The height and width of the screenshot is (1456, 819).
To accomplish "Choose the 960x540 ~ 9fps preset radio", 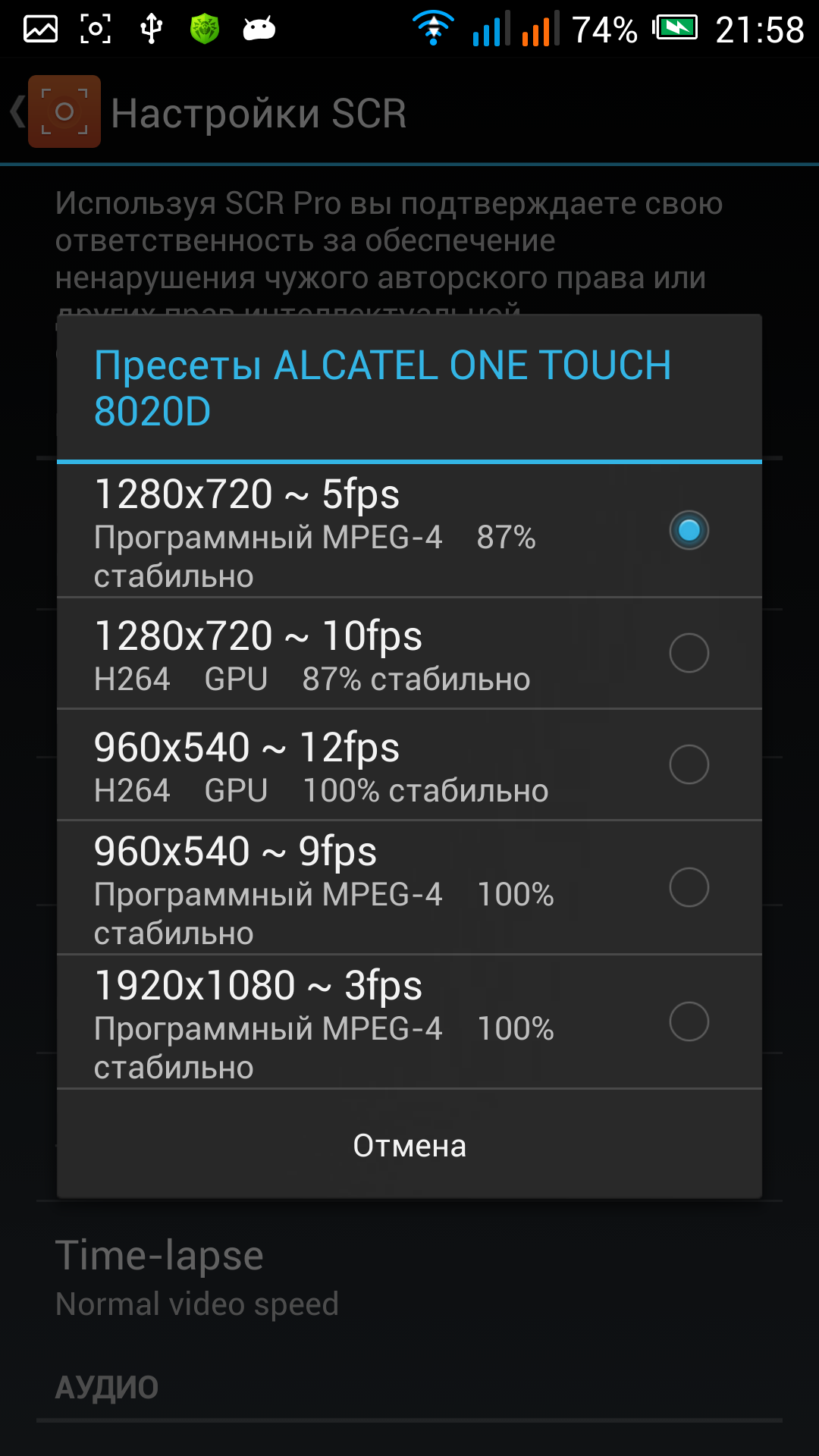I will point(689,887).
